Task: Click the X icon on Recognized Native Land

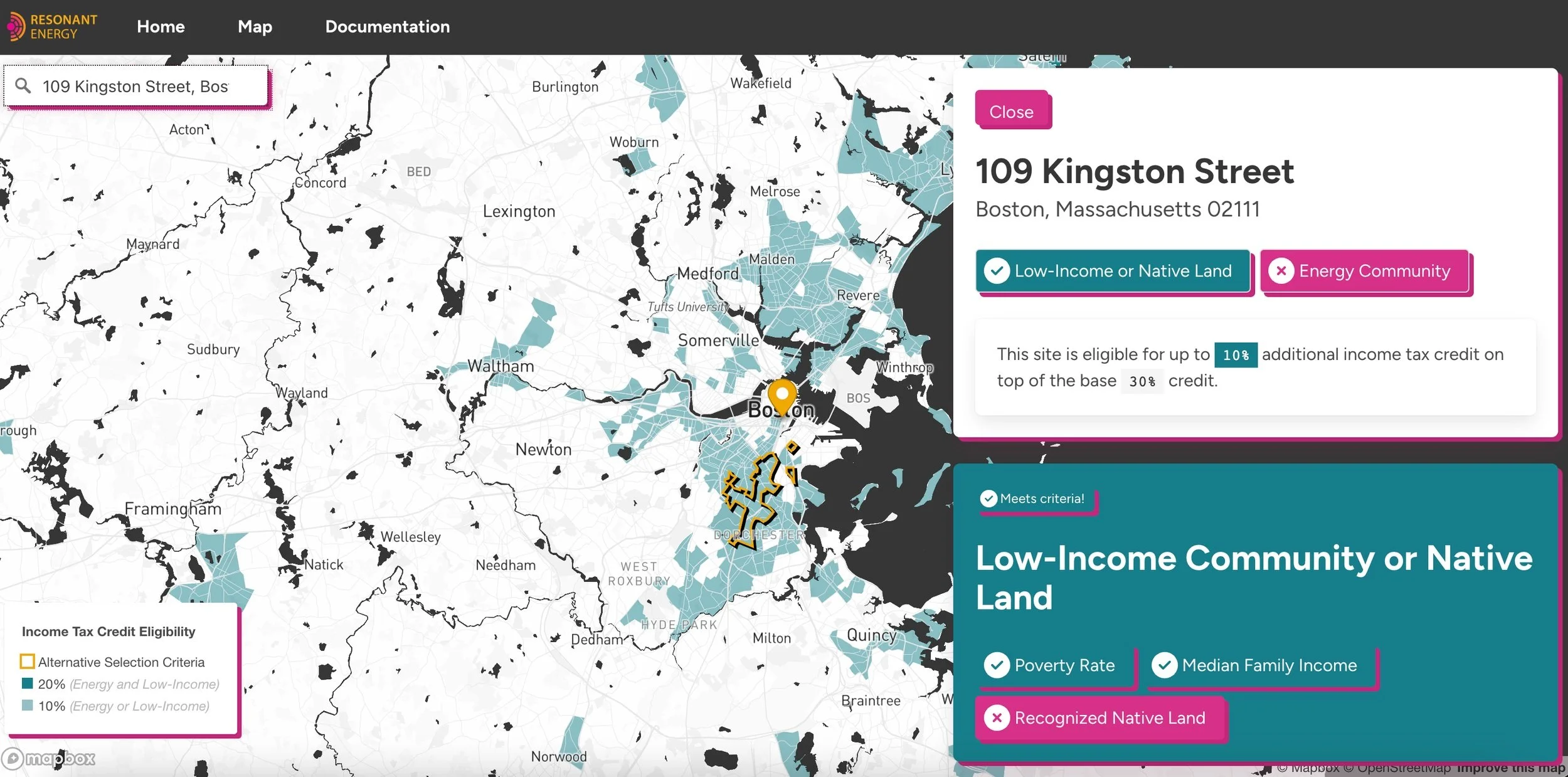Action: (997, 717)
